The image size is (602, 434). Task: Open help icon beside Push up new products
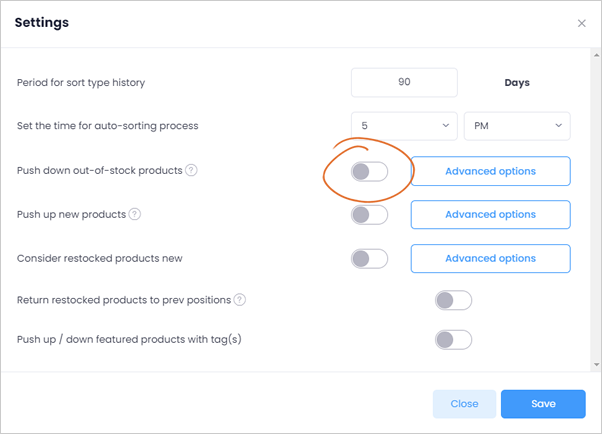tap(134, 214)
